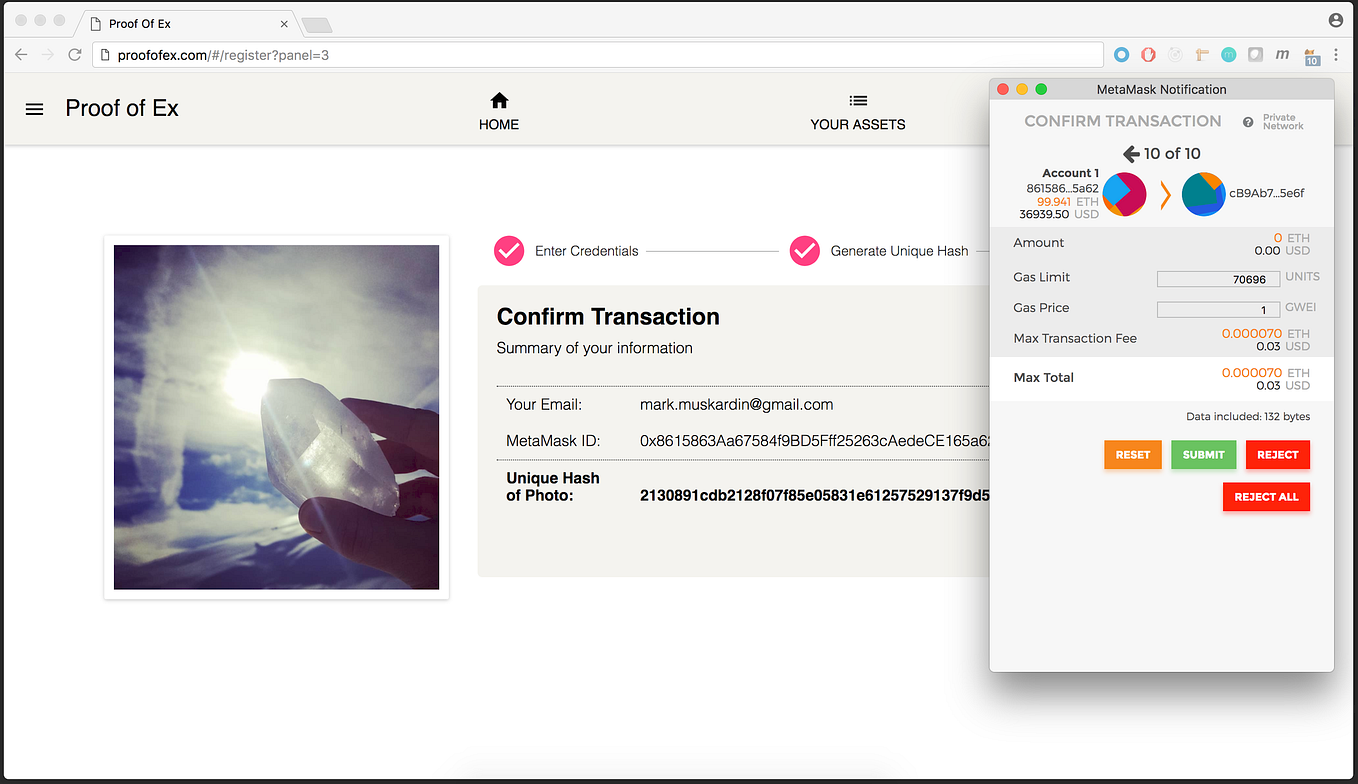The height and width of the screenshot is (784, 1358).
Task: Click the REJECT ALL button
Action: click(1266, 497)
